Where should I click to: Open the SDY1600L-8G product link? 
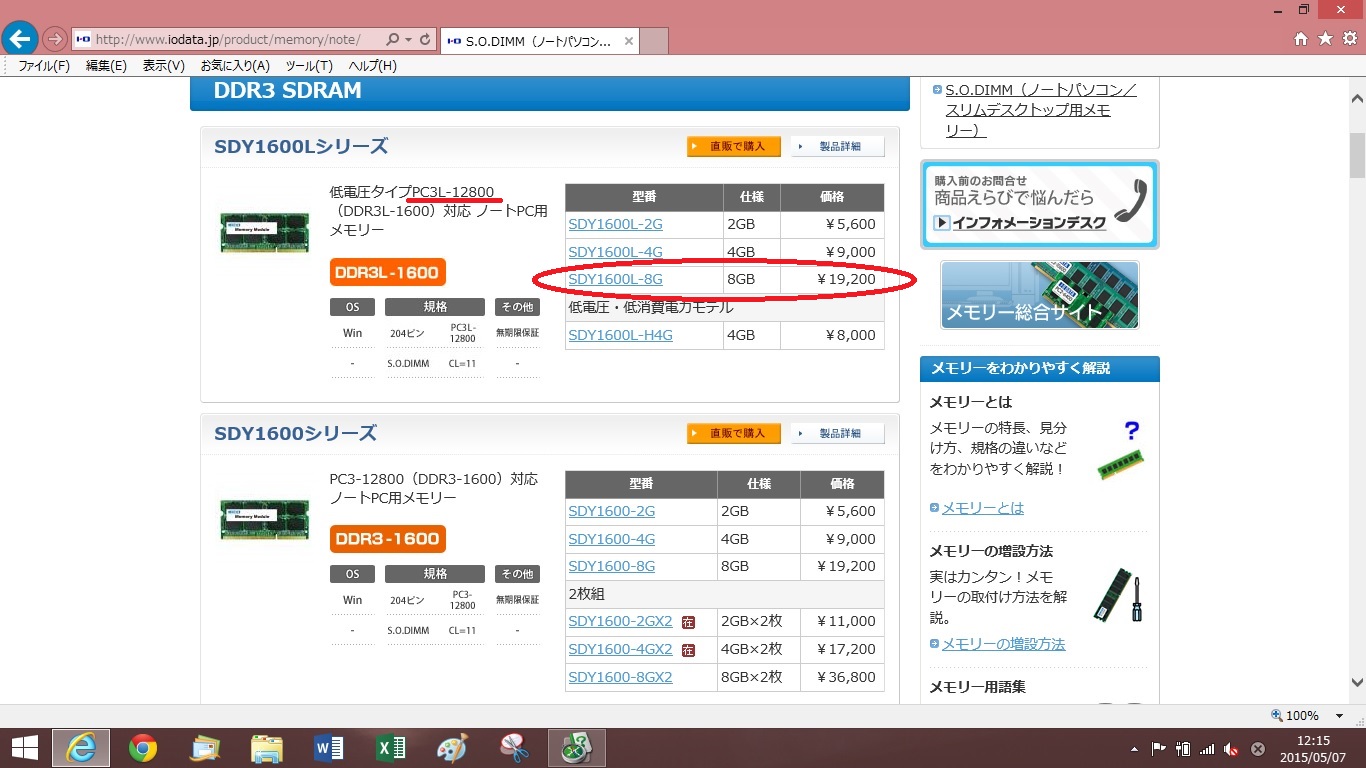(615, 279)
